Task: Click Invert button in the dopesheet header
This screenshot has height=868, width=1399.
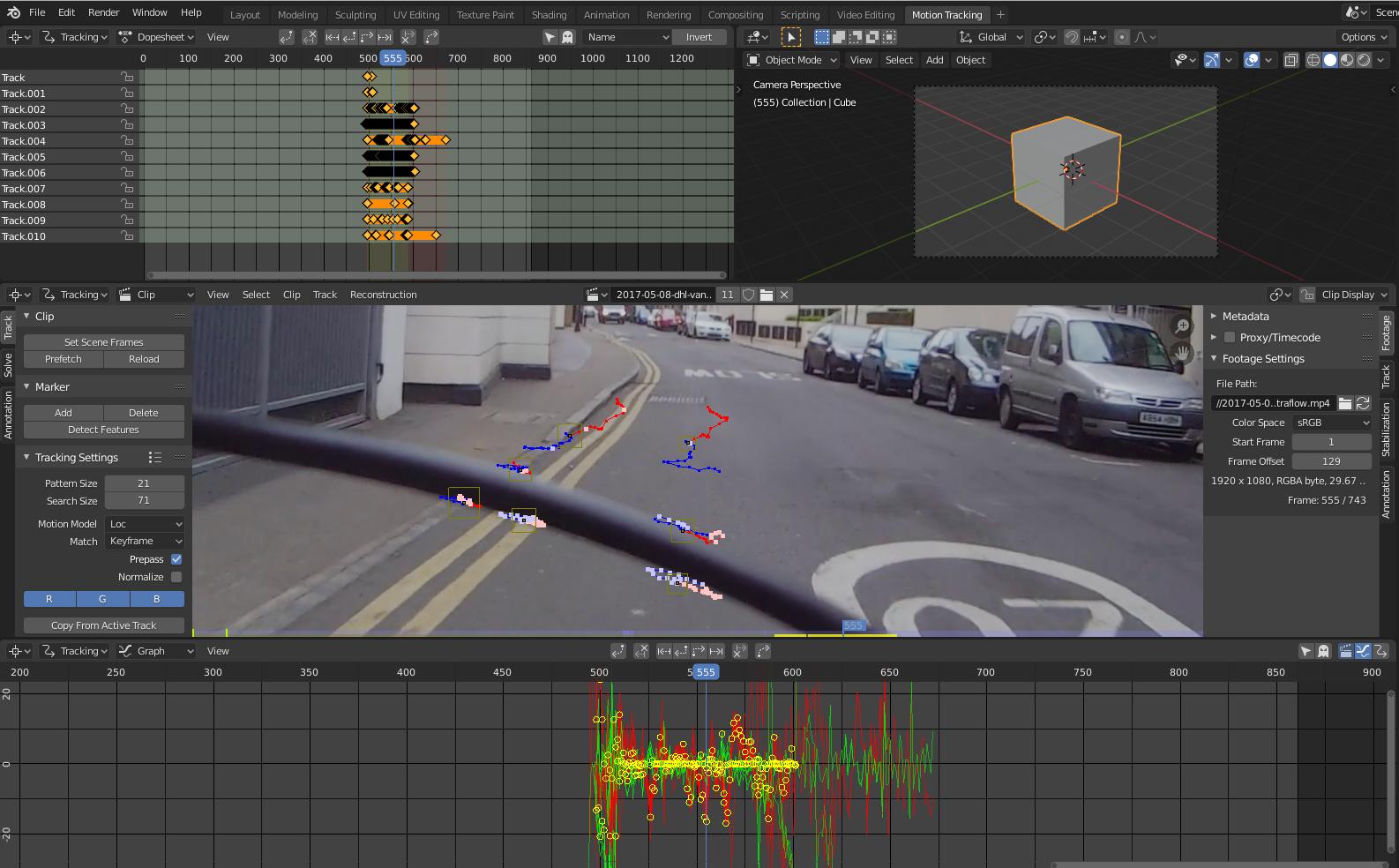Action: [699, 37]
